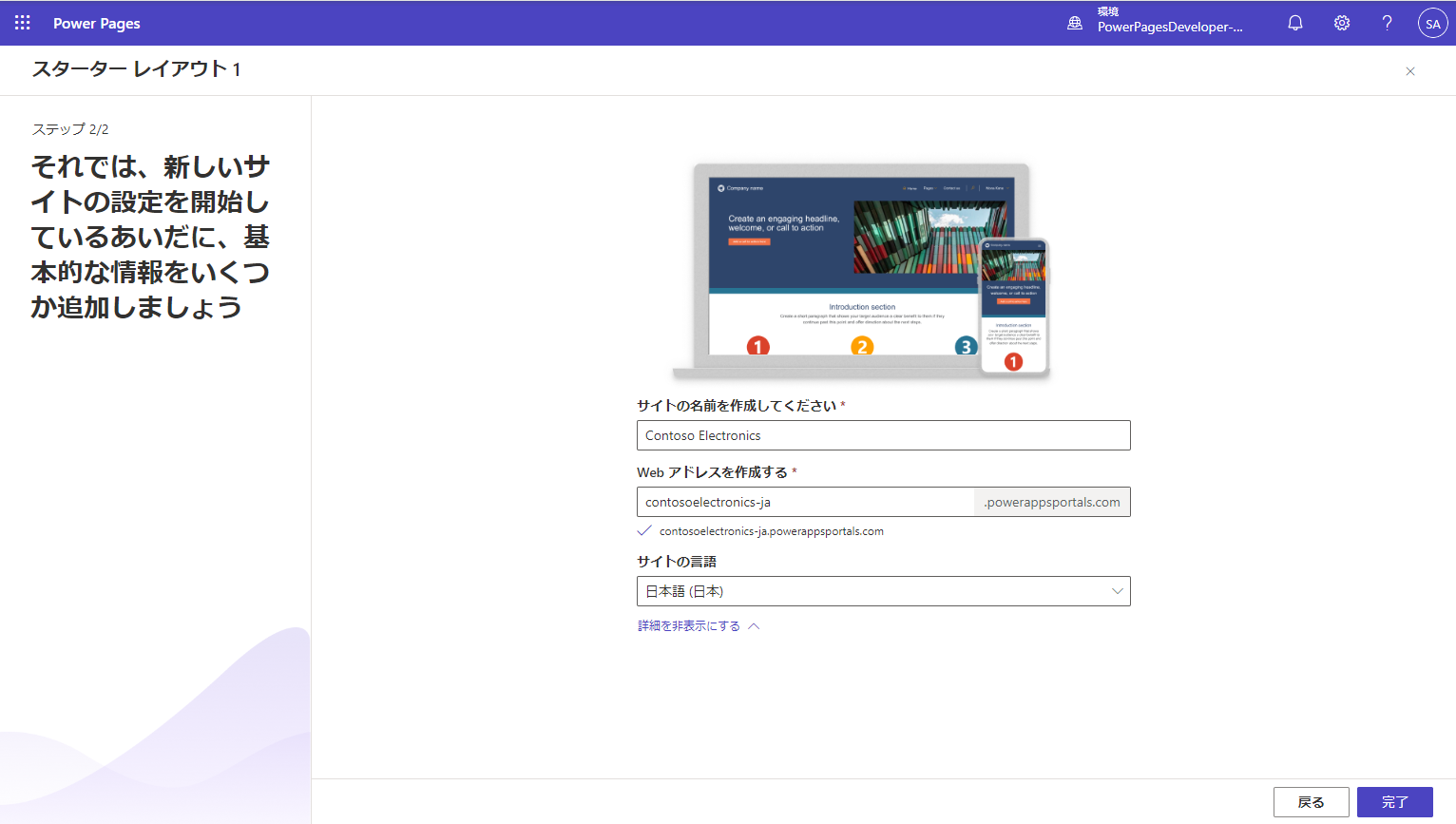Click the validated URL contosoelectronics-ja.powerappsportals.com
Viewport: 1456px width, 824px height.
(x=771, y=531)
